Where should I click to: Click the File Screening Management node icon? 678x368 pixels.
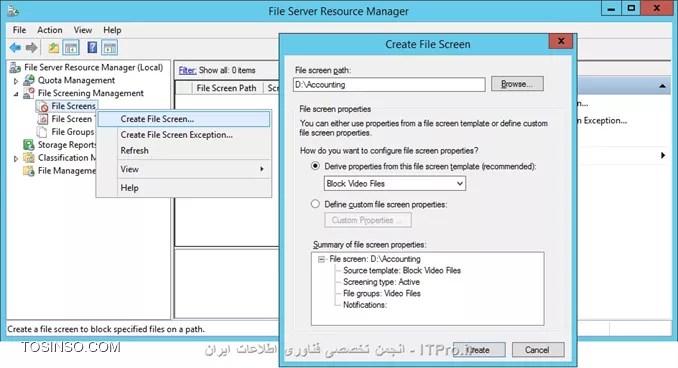pos(29,93)
